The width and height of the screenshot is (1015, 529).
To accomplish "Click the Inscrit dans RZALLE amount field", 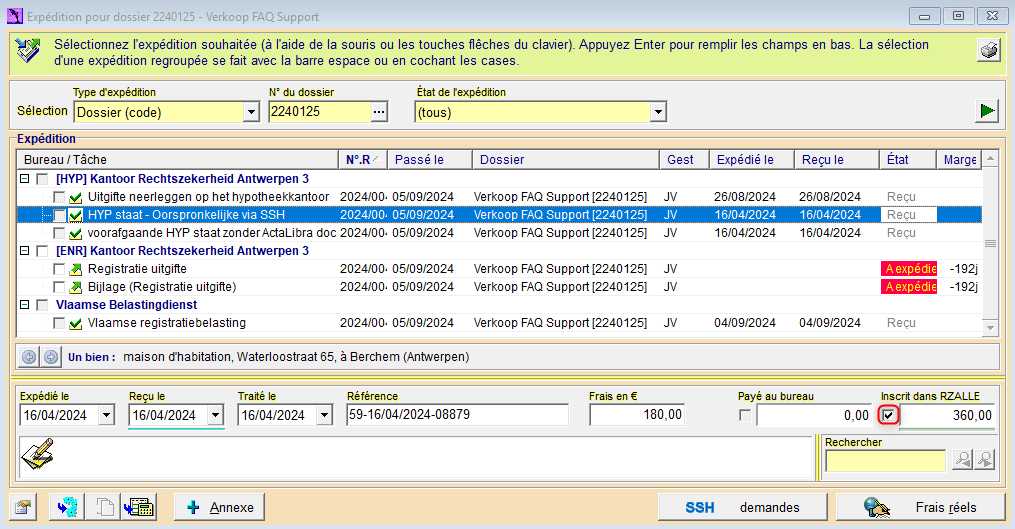I will tap(946, 415).
